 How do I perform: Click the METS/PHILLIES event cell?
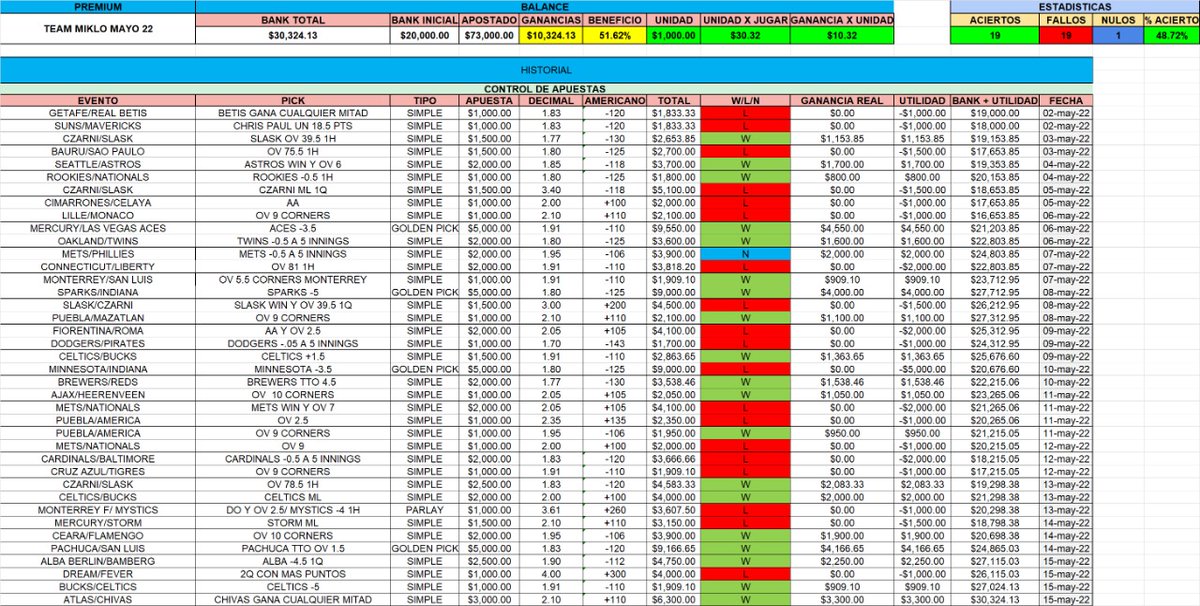click(x=97, y=256)
